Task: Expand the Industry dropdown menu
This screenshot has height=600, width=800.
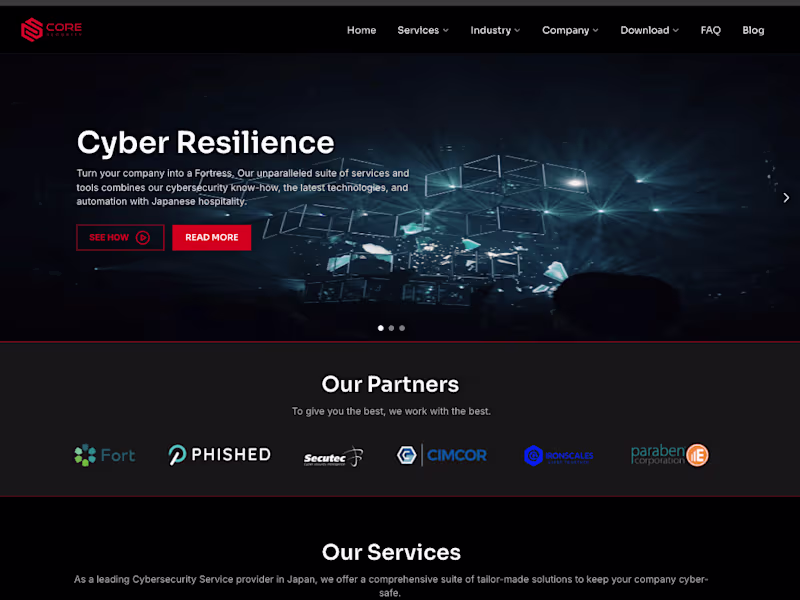Action: [495, 30]
